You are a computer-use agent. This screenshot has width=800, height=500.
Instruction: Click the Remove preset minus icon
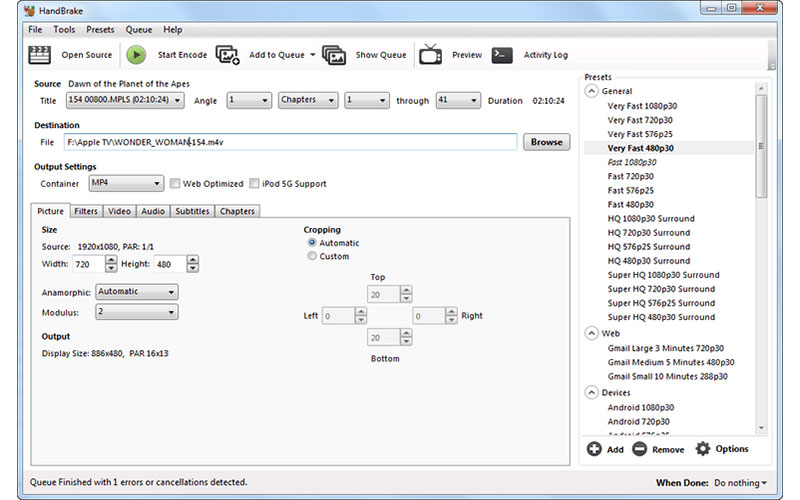pos(640,449)
